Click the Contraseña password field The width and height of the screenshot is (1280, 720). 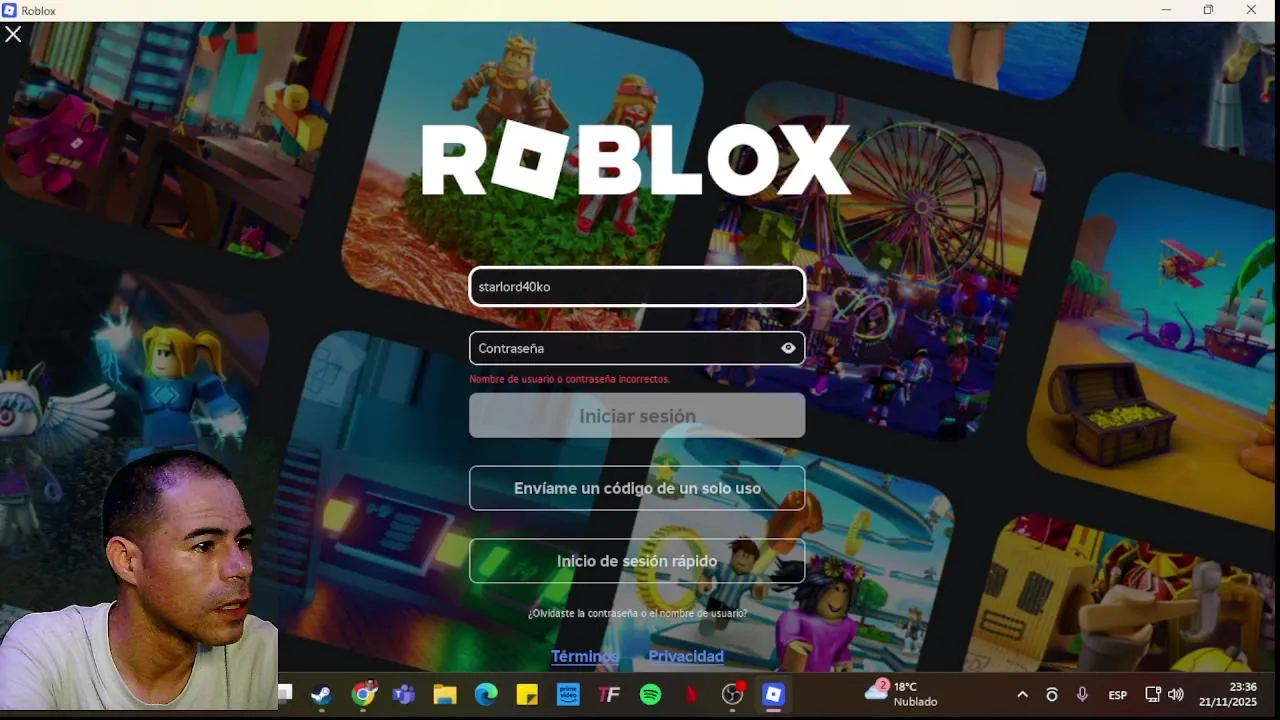(637, 348)
